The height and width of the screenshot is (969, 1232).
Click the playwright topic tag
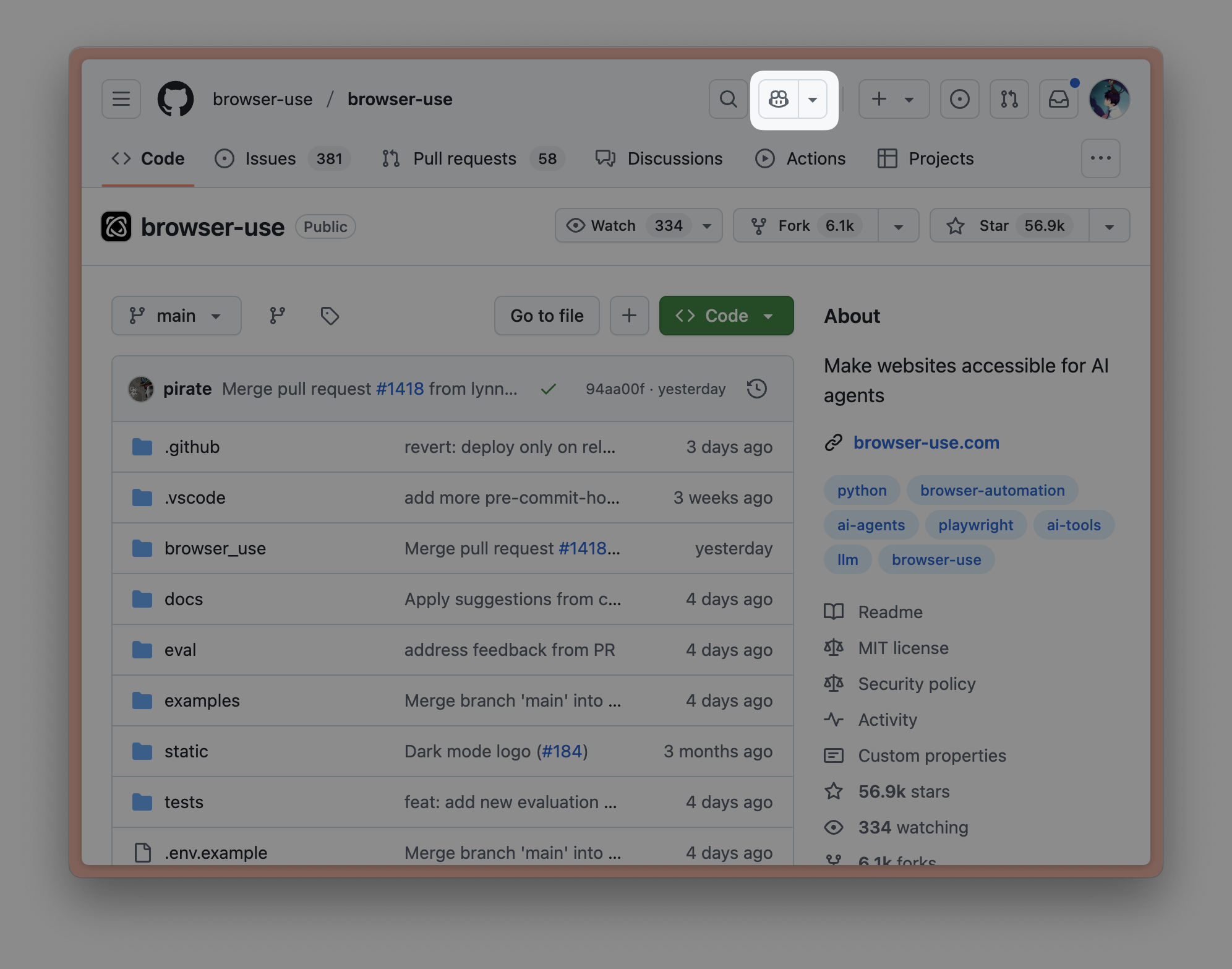(976, 525)
